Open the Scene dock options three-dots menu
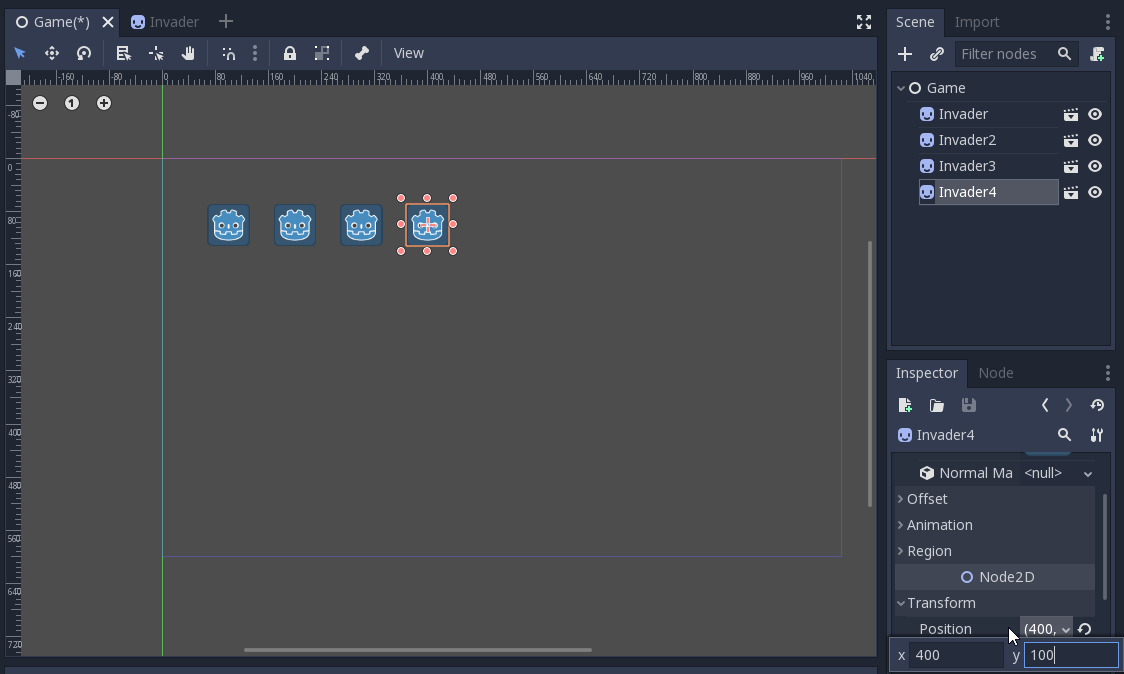Image resolution: width=1124 pixels, height=674 pixels. click(1108, 22)
